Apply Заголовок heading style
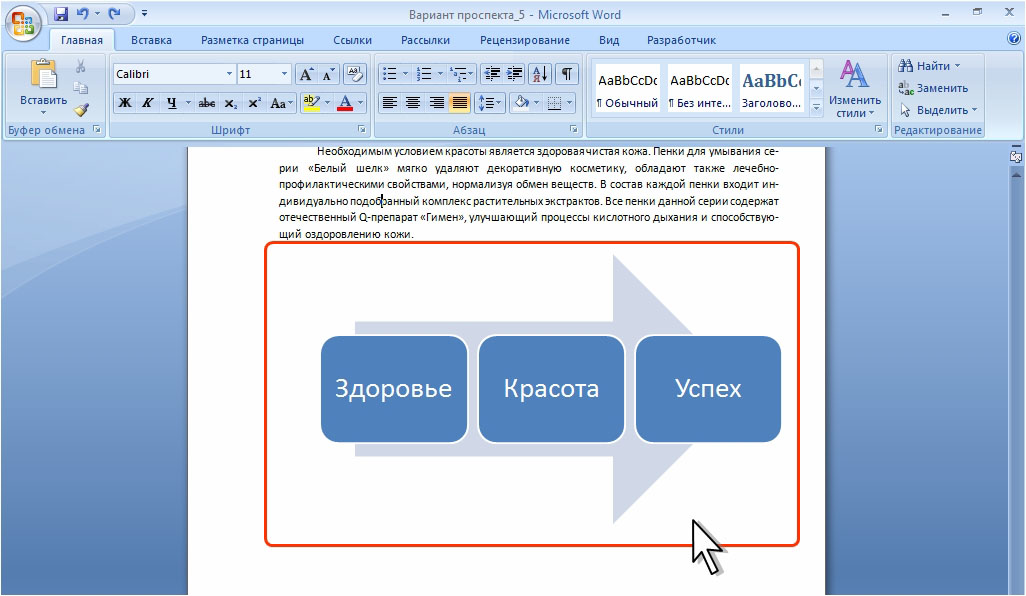 click(771, 90)
